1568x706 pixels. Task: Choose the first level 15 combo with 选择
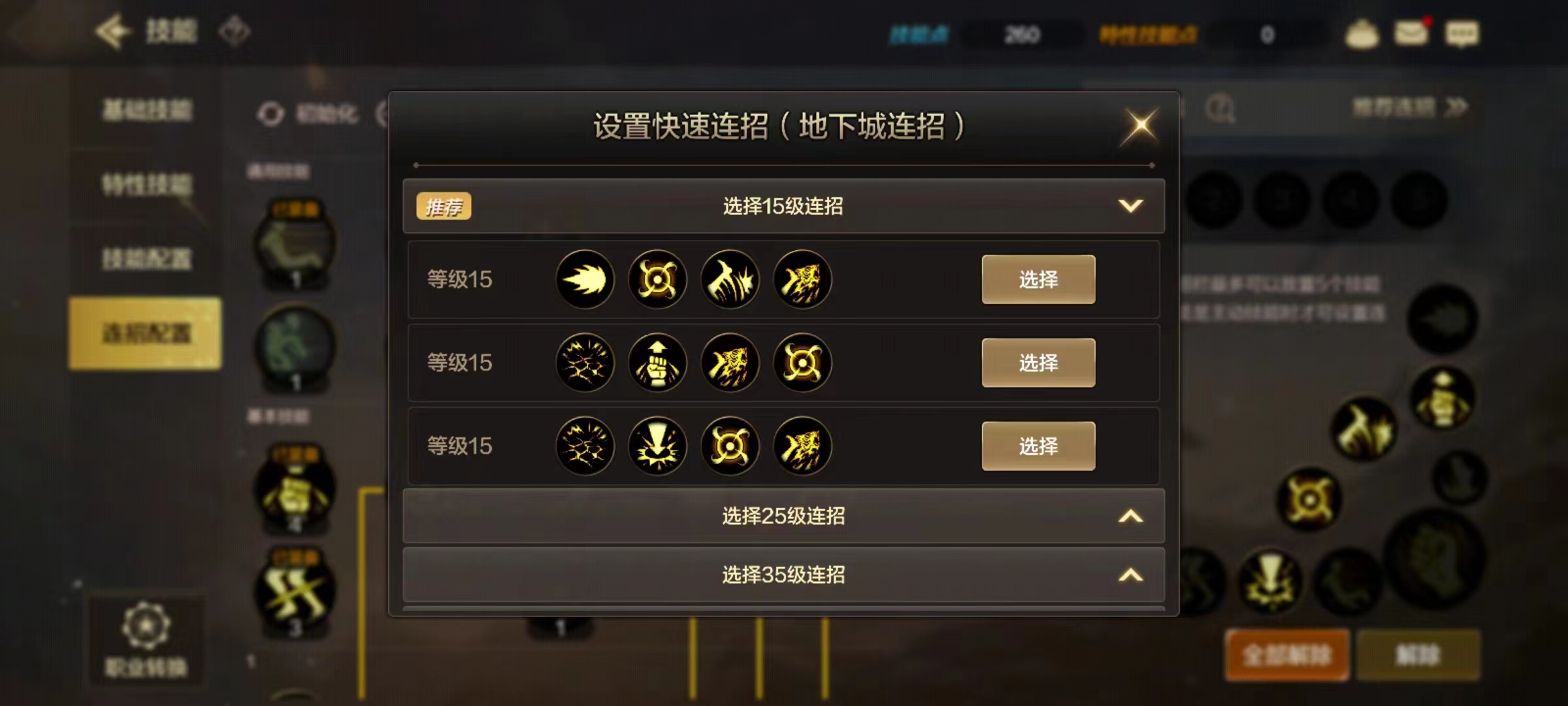coord(1038,279)
